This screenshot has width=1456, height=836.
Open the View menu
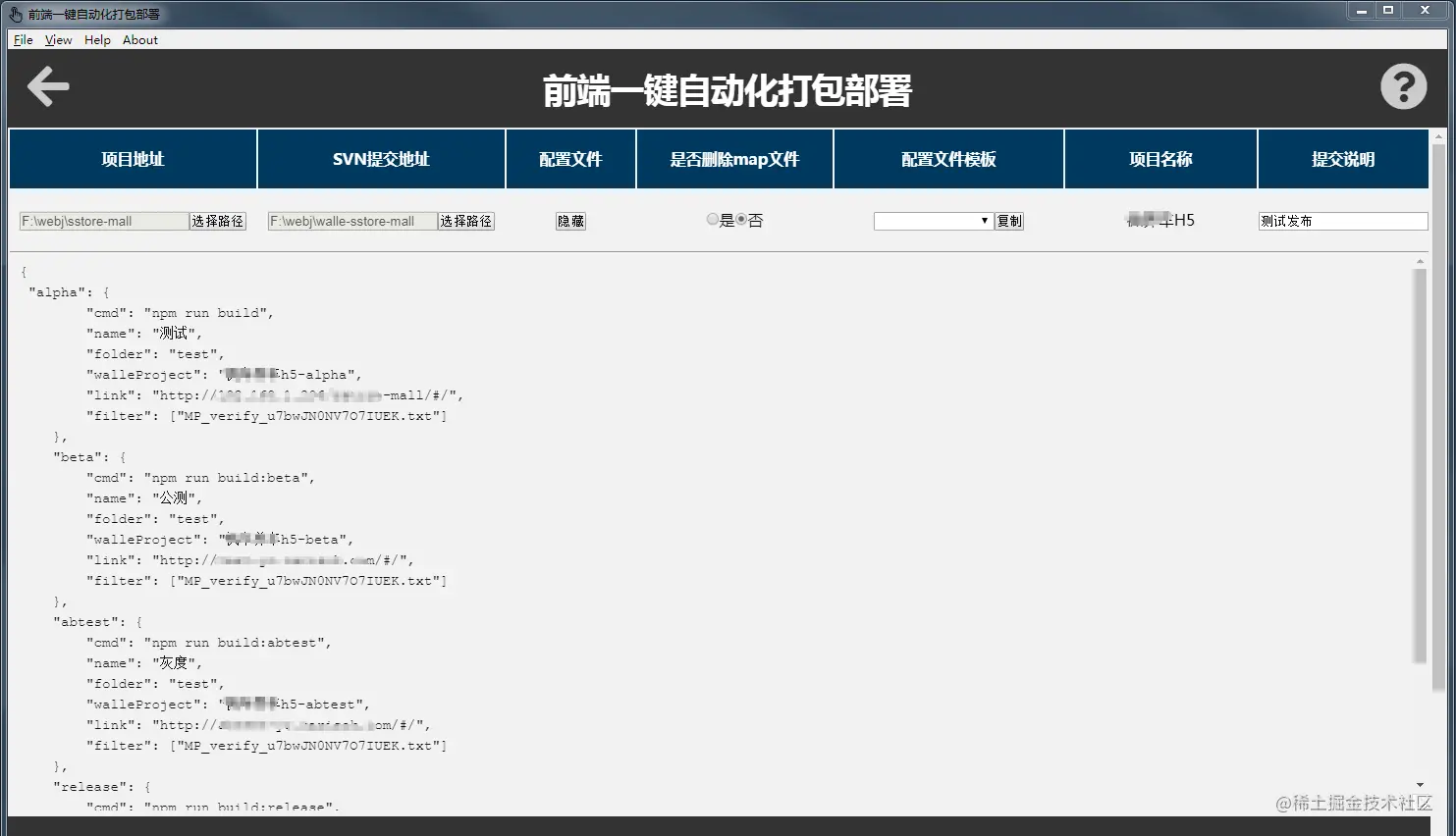click(59, 40)
